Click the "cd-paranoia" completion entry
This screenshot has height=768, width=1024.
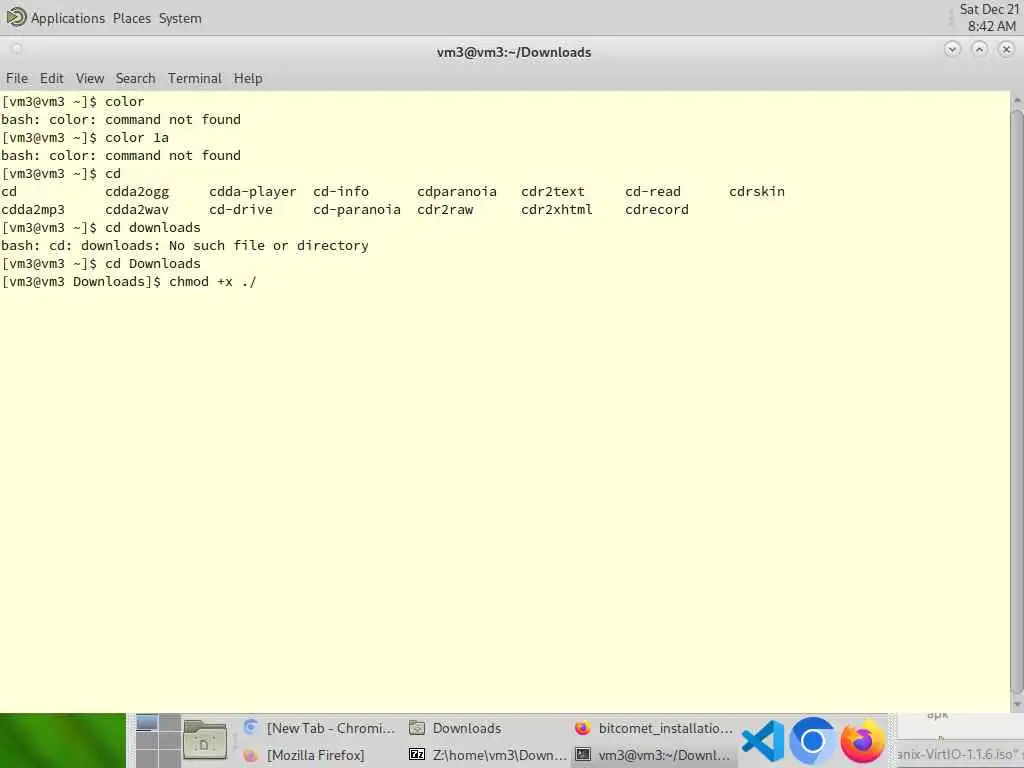[357, 210]
